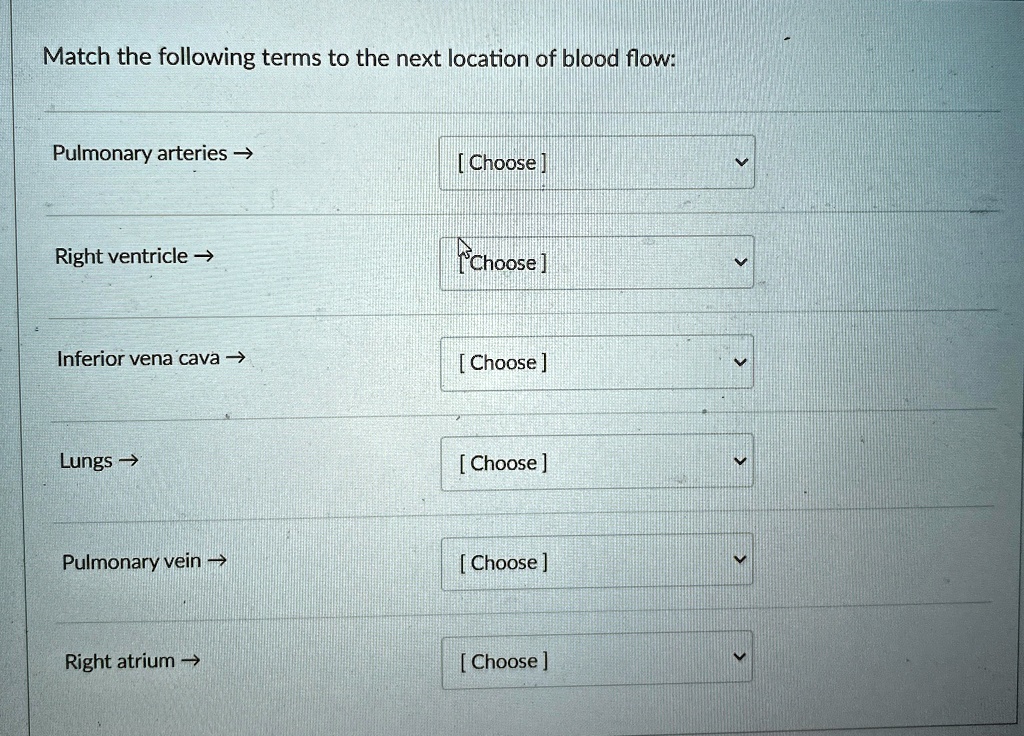Open the Inferior vena cava answer dropdown
The width and height of the screenshot is (1024, 736).
tap(598, 362)
